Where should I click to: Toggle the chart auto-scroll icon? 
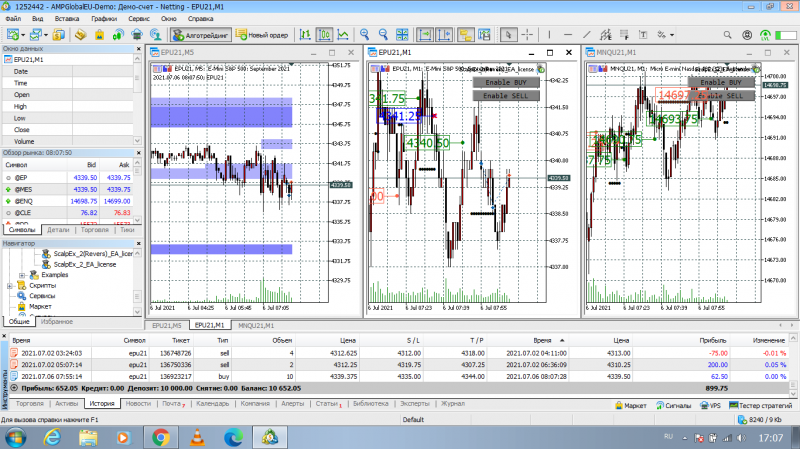[x=425, y=35]
